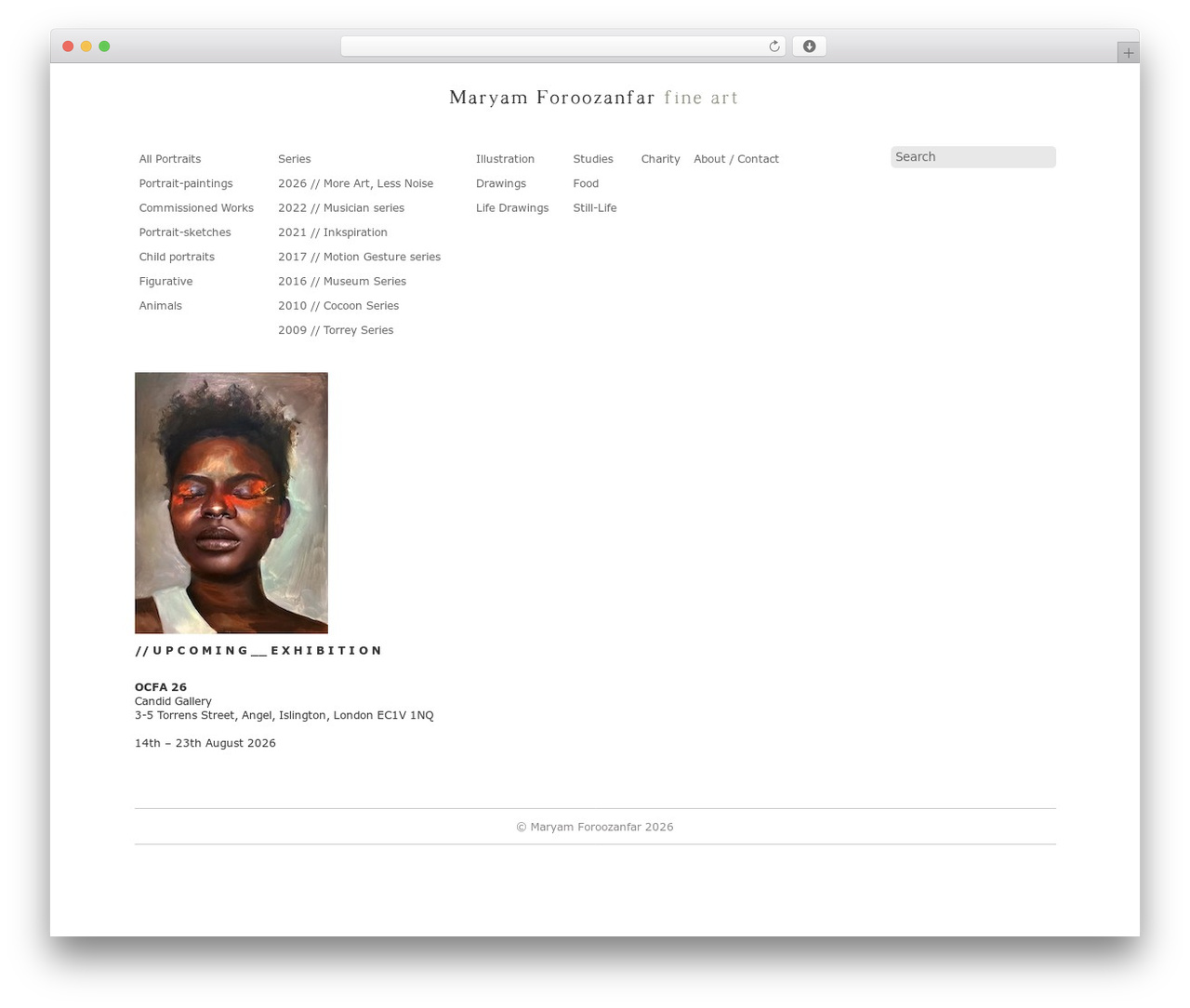This screenshot has width=1190, height=1008.
Task: Click the Search input field
Action: click(x=972, y=157)
